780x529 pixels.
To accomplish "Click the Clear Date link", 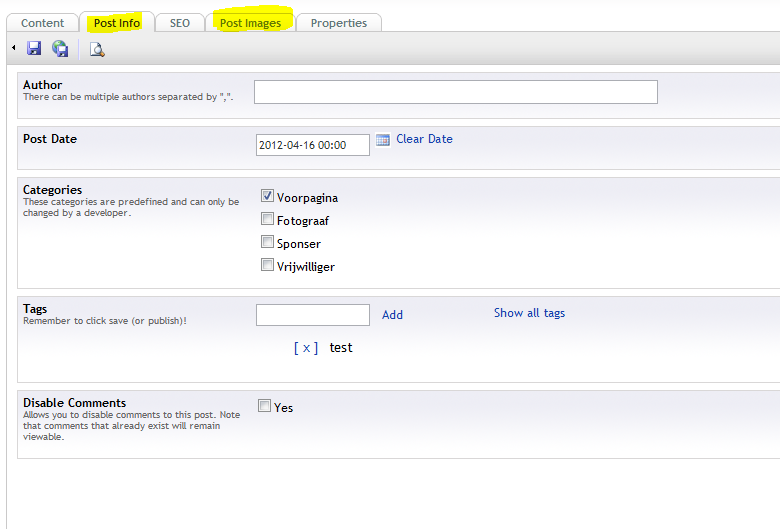I will 424,139.
